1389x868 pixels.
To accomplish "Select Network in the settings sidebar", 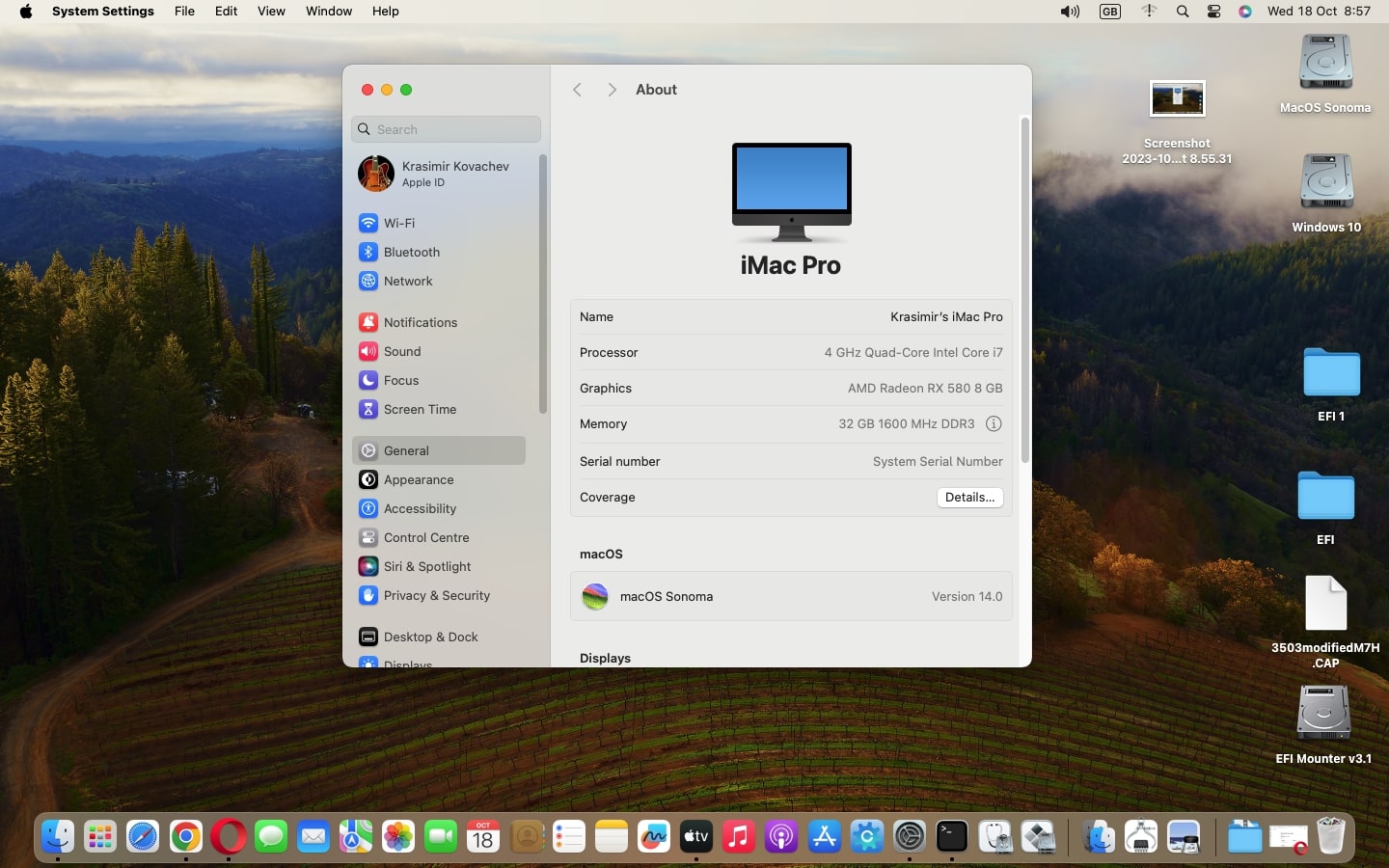I will coord(439,281).
